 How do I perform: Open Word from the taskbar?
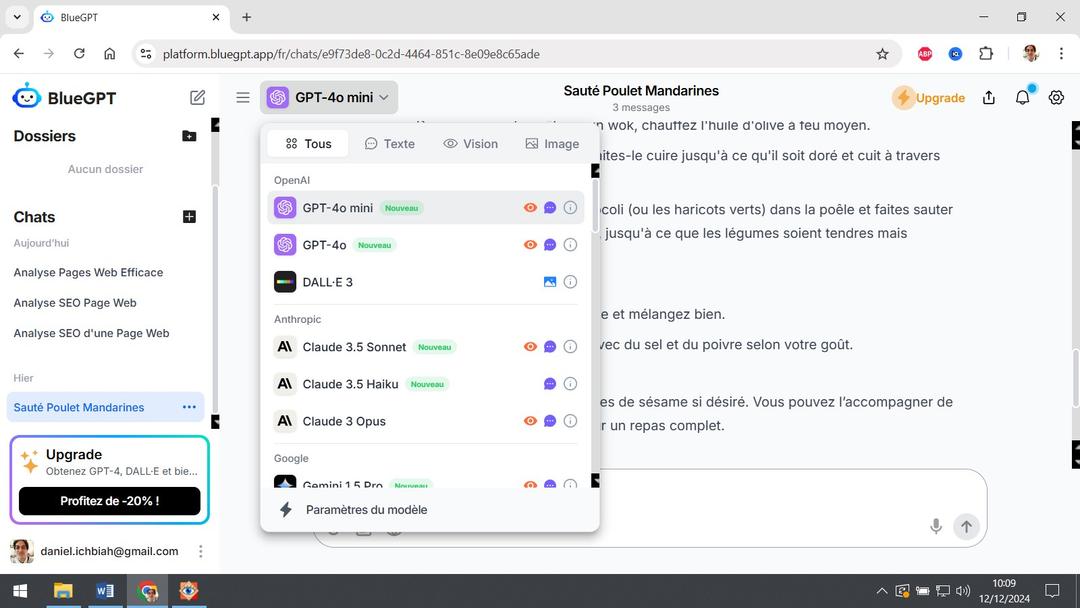(x=105, y=591)
